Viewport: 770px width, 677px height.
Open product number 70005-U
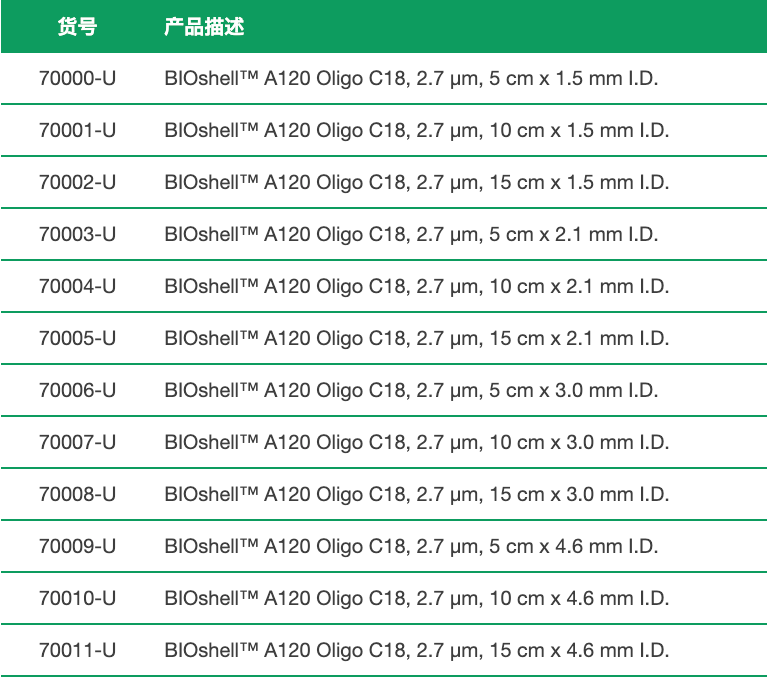tap(78, 339)
